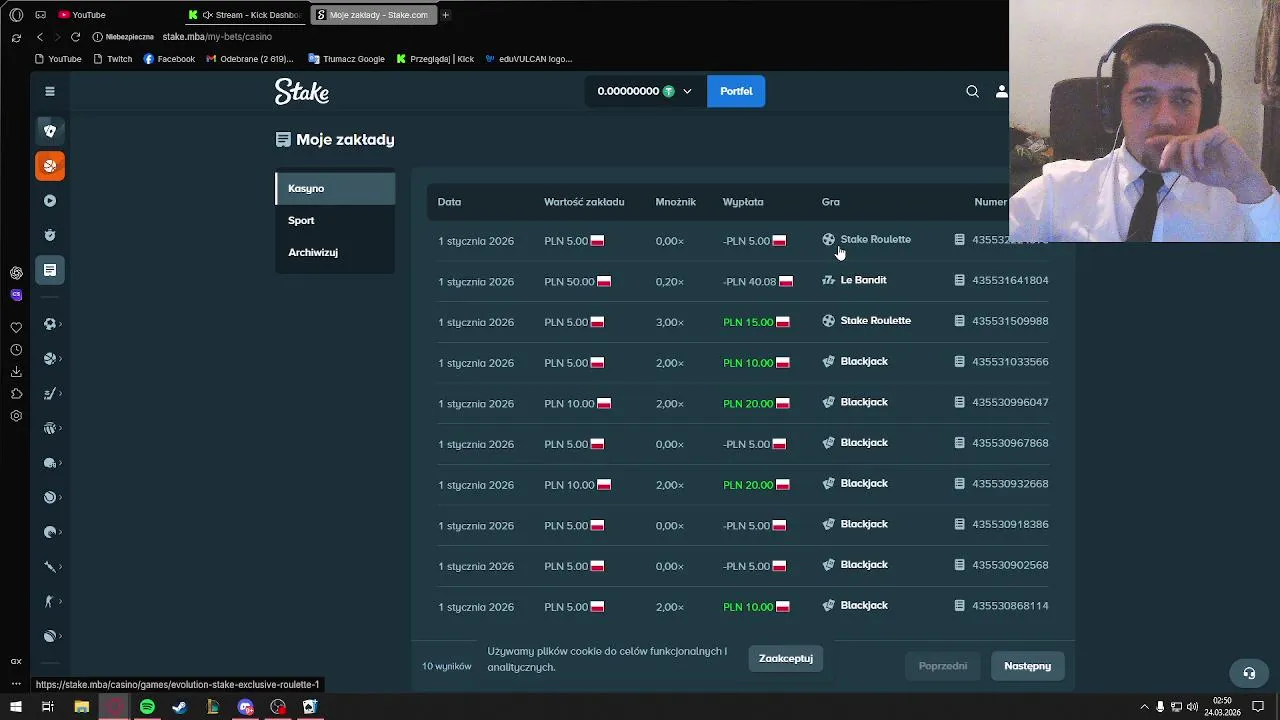The height and width of the screenshot is (720, 1280).
Task: Open the orange Sports basketball icon
Action: [x=50, y=166]
